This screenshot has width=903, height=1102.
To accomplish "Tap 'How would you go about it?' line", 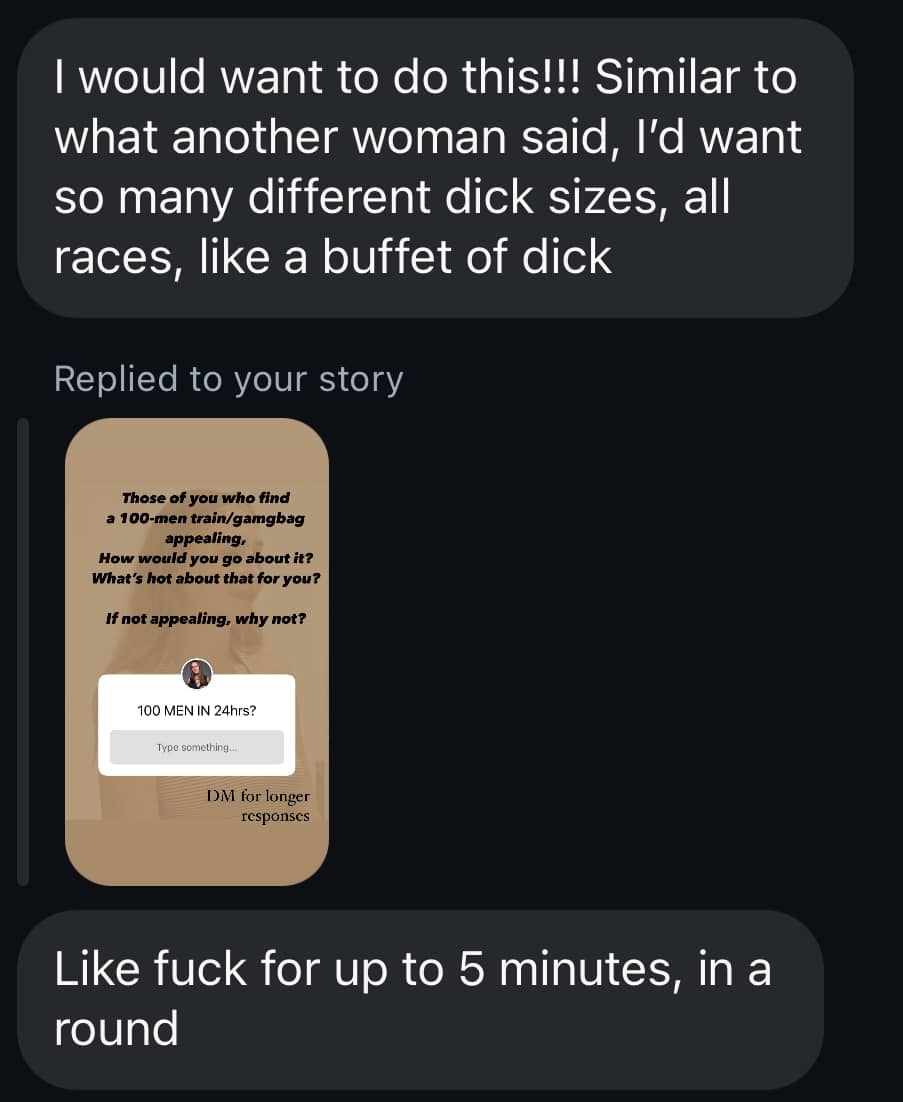I will click(206, 558).
